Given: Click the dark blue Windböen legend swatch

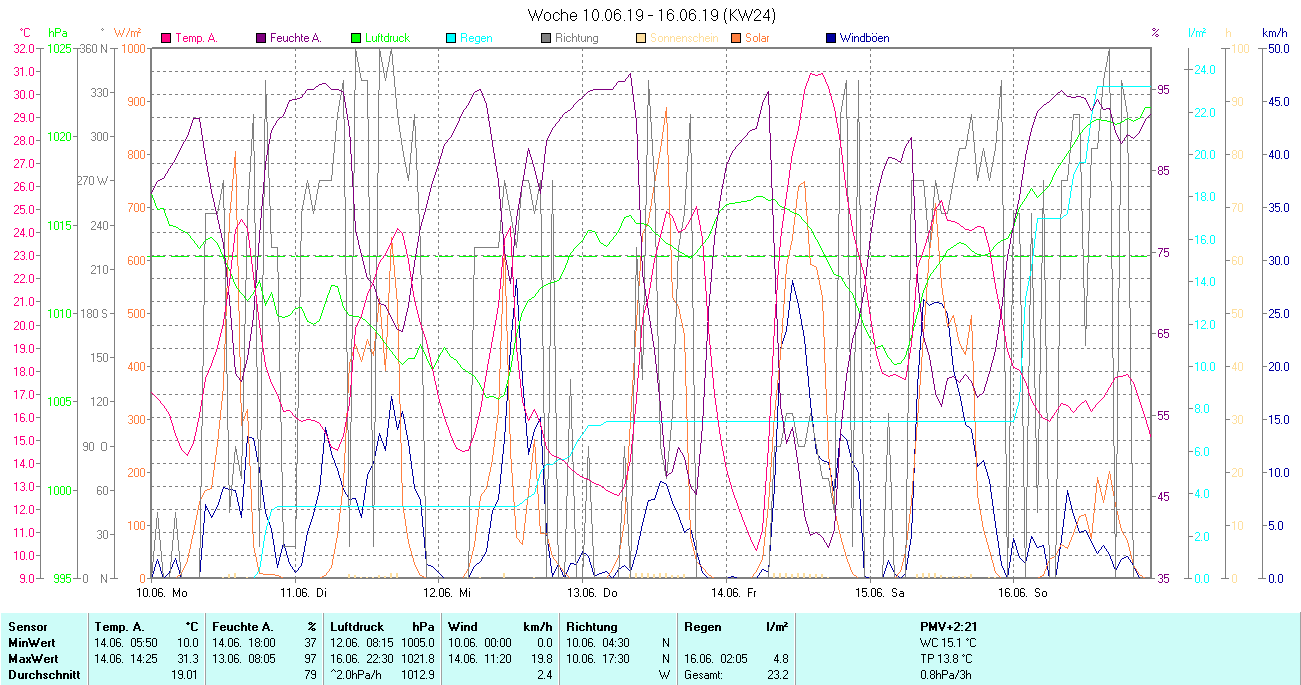Looking at the screenshot, I should [x=832, y=38].
